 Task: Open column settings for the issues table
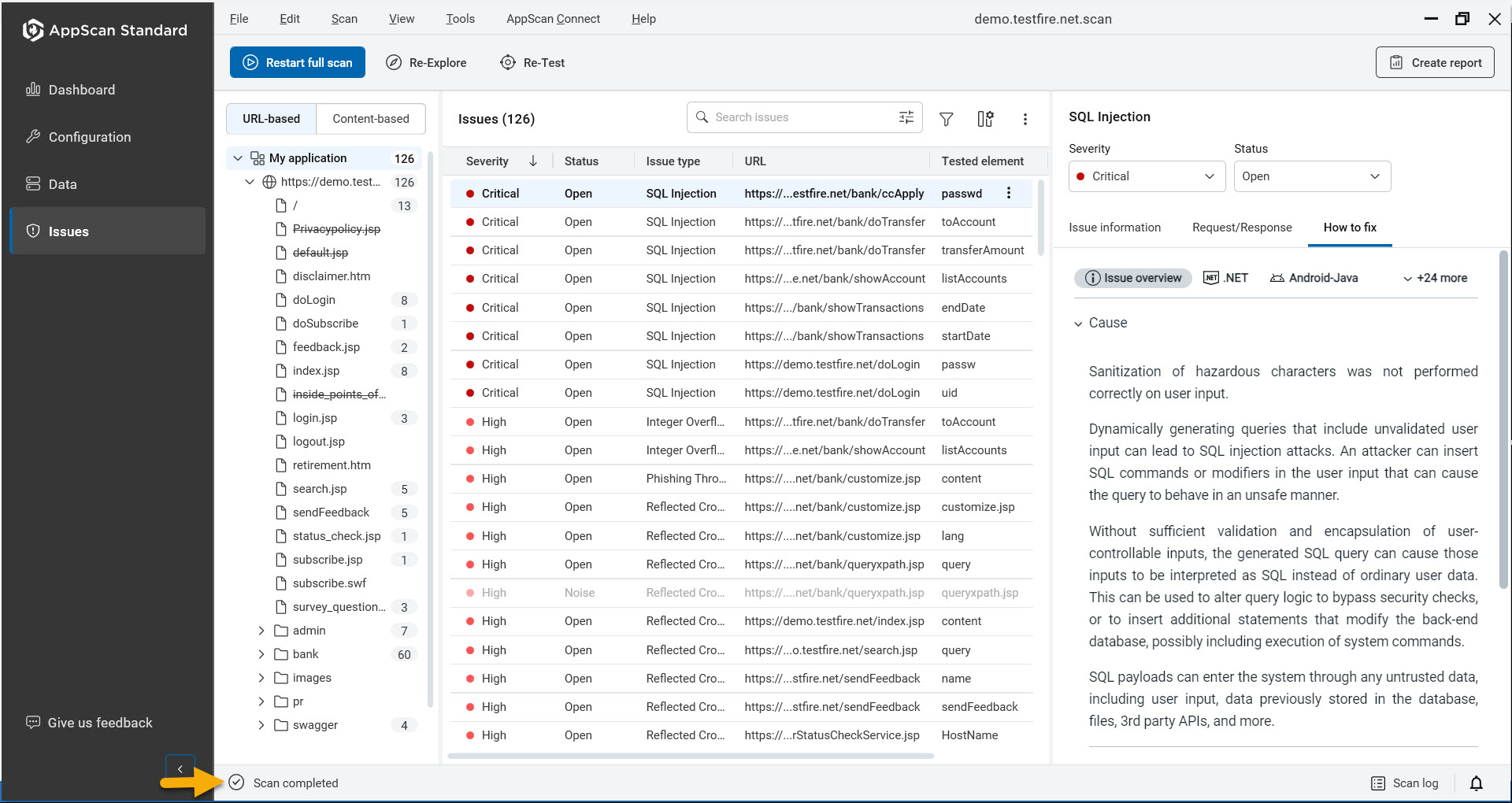984,119
